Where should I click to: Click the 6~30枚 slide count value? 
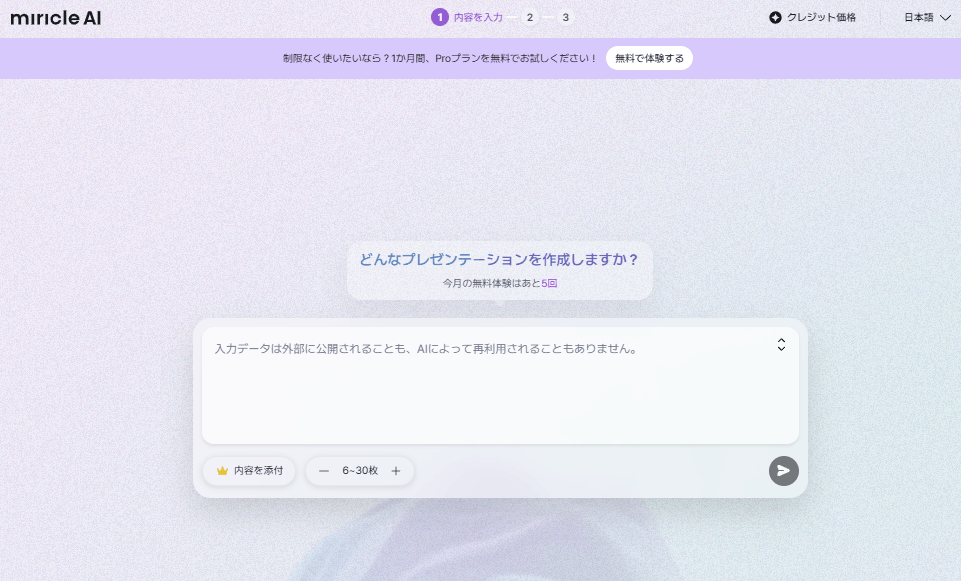point(360,471)
